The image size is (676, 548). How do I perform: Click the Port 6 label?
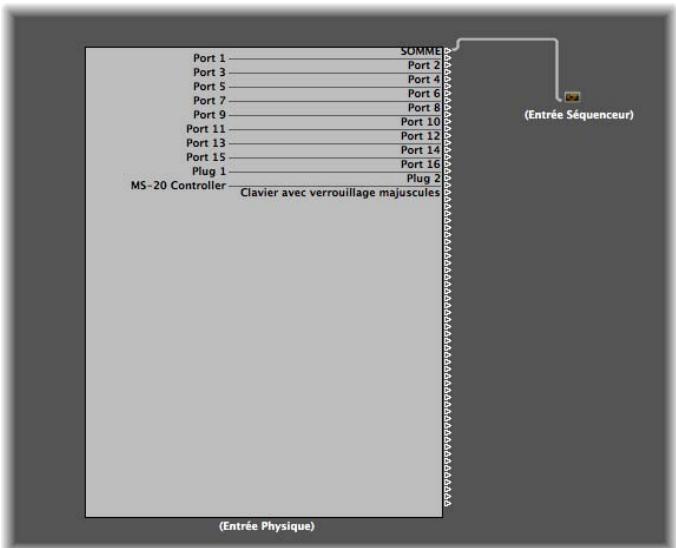[424, 94]
